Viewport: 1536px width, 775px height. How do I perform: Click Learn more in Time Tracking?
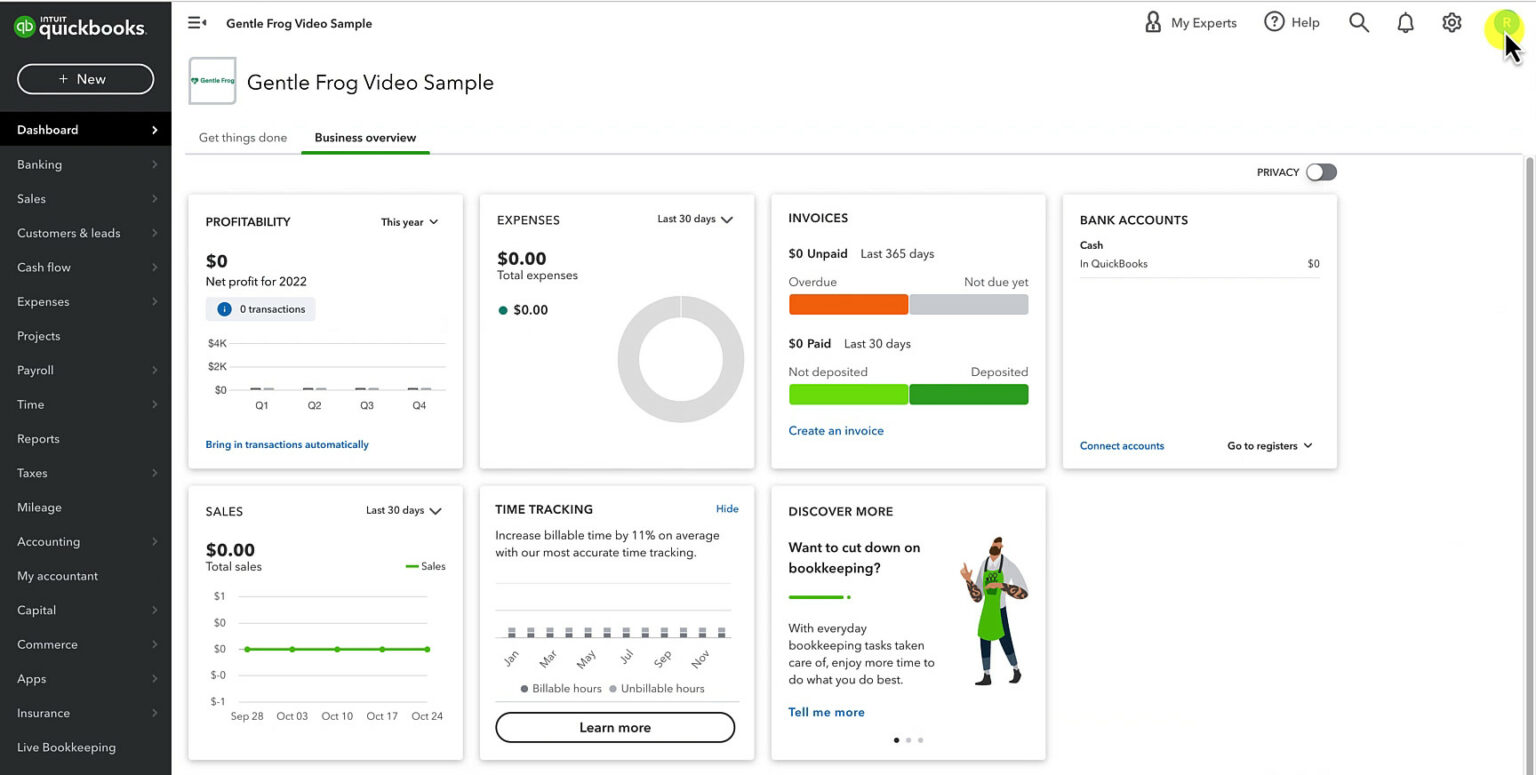coord(615,727)
